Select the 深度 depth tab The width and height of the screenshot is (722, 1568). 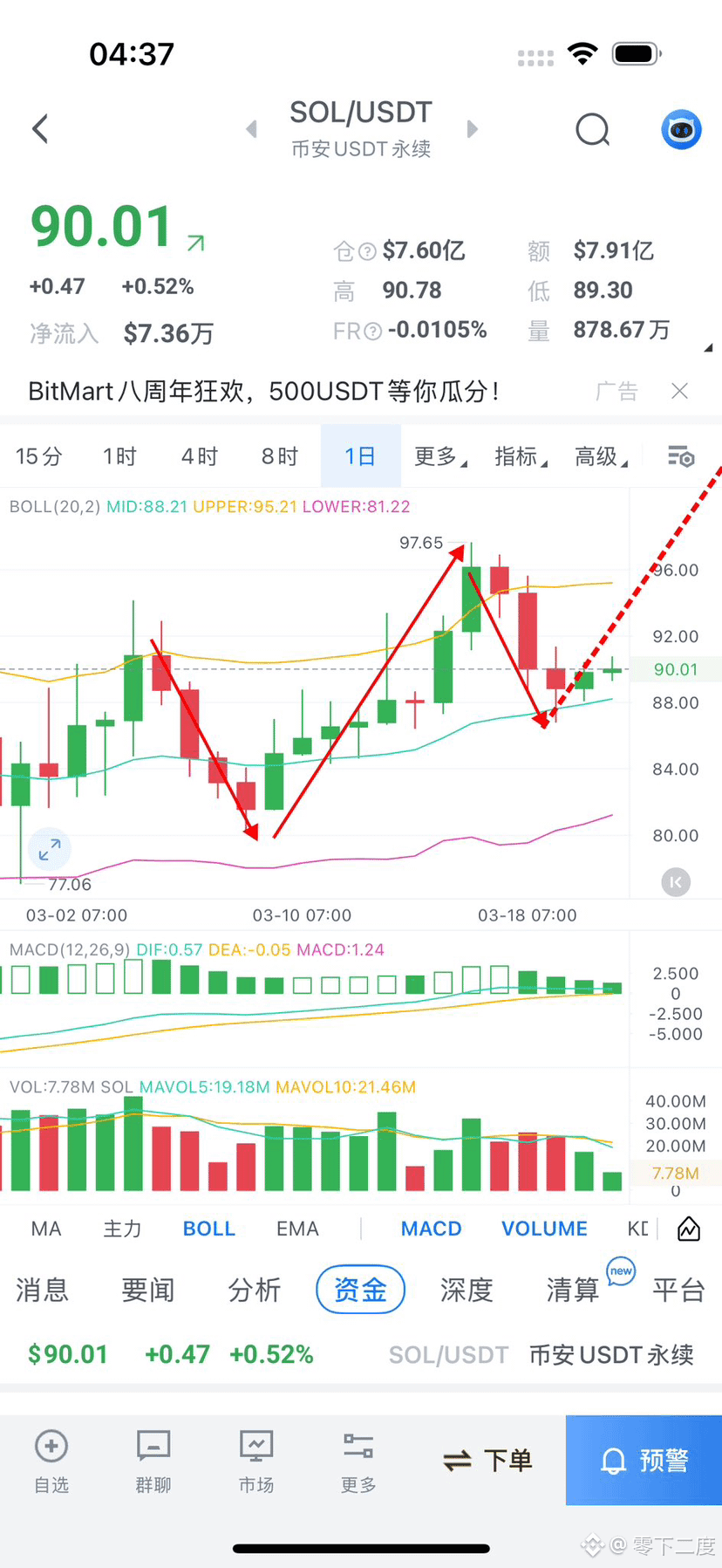coord(467,1290)
